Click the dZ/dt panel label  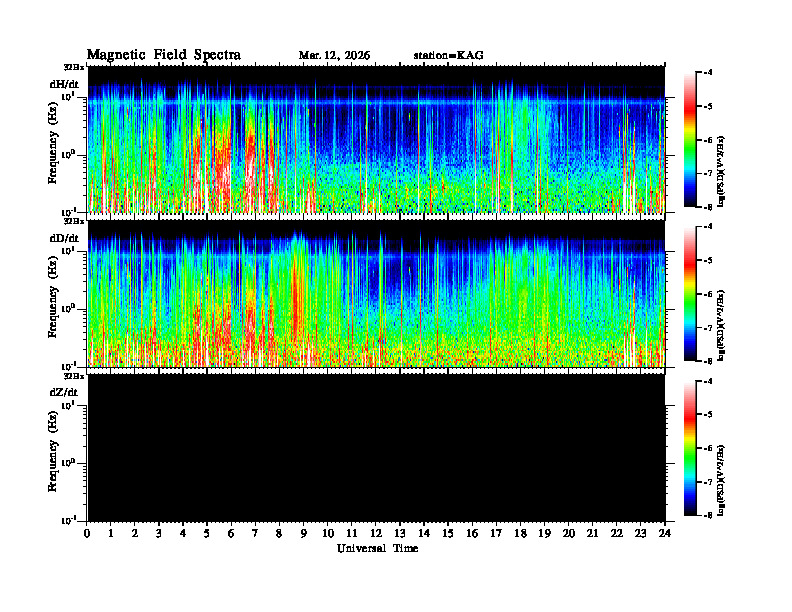click(x=64, y=392)
